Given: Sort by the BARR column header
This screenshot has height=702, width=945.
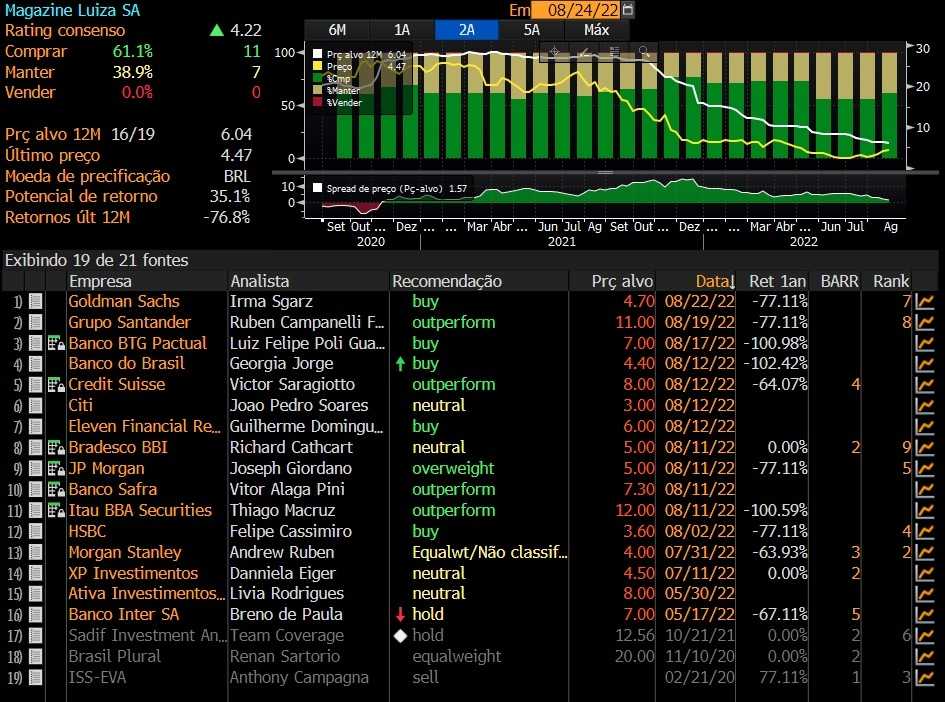Looking at the screenshot, I should click(840, 281).
